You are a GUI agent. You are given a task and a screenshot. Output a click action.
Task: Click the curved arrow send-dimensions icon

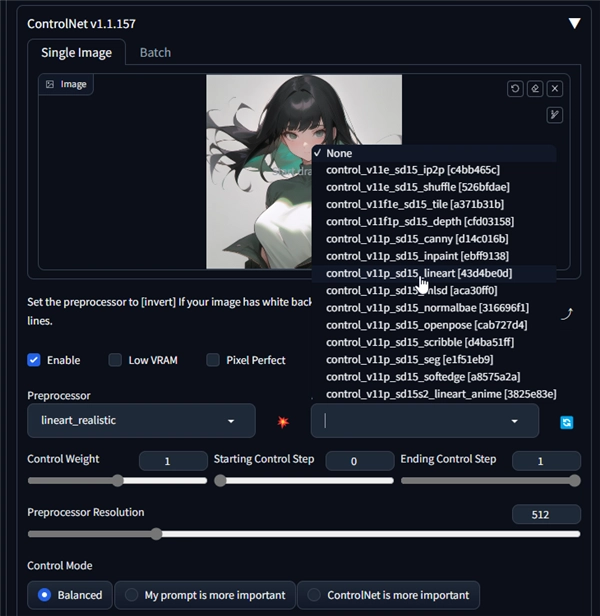pyautogui.click(x=567, y=314)
